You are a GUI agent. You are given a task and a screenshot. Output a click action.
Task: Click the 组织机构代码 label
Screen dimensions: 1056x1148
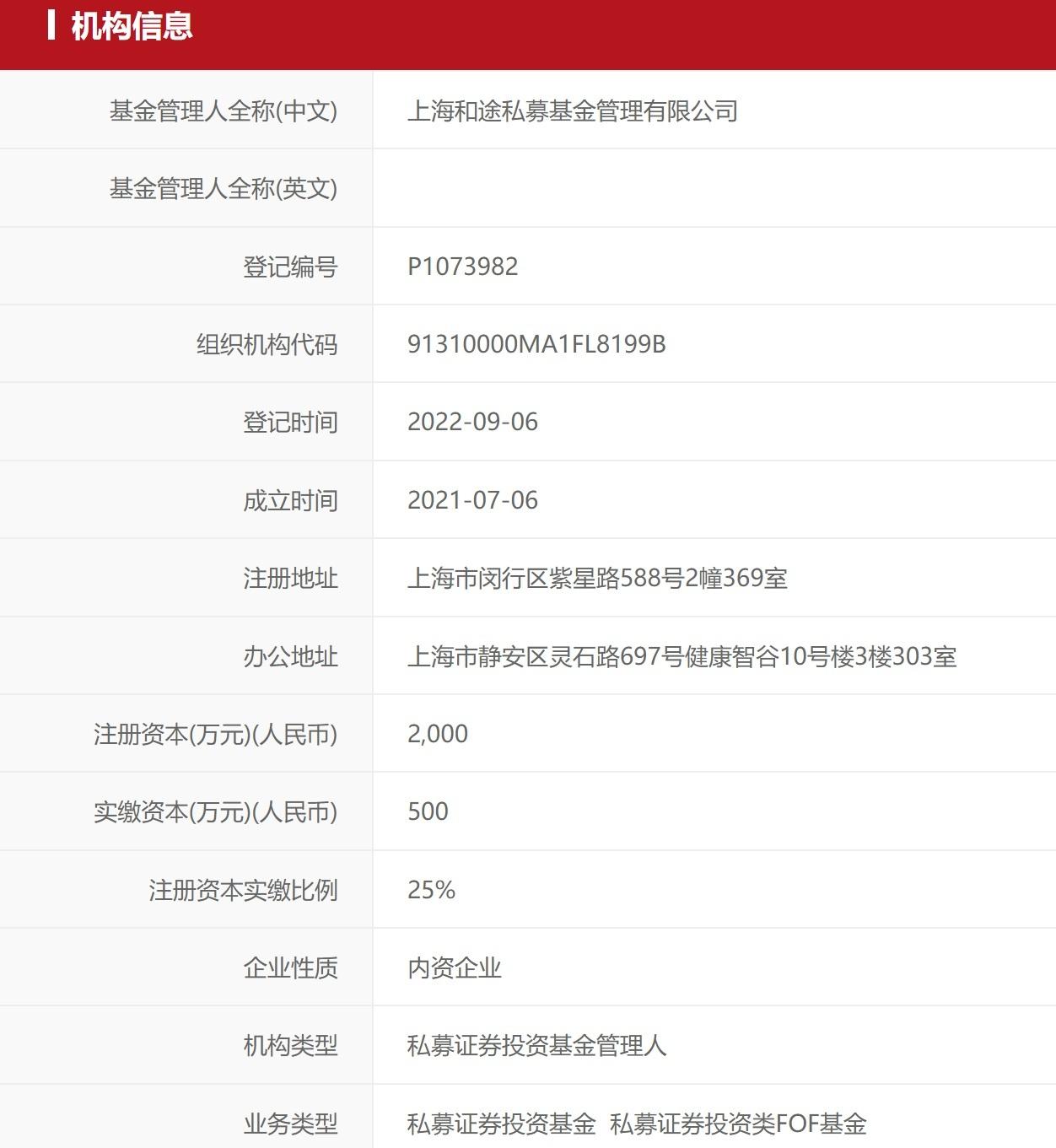tap(267, 345)
